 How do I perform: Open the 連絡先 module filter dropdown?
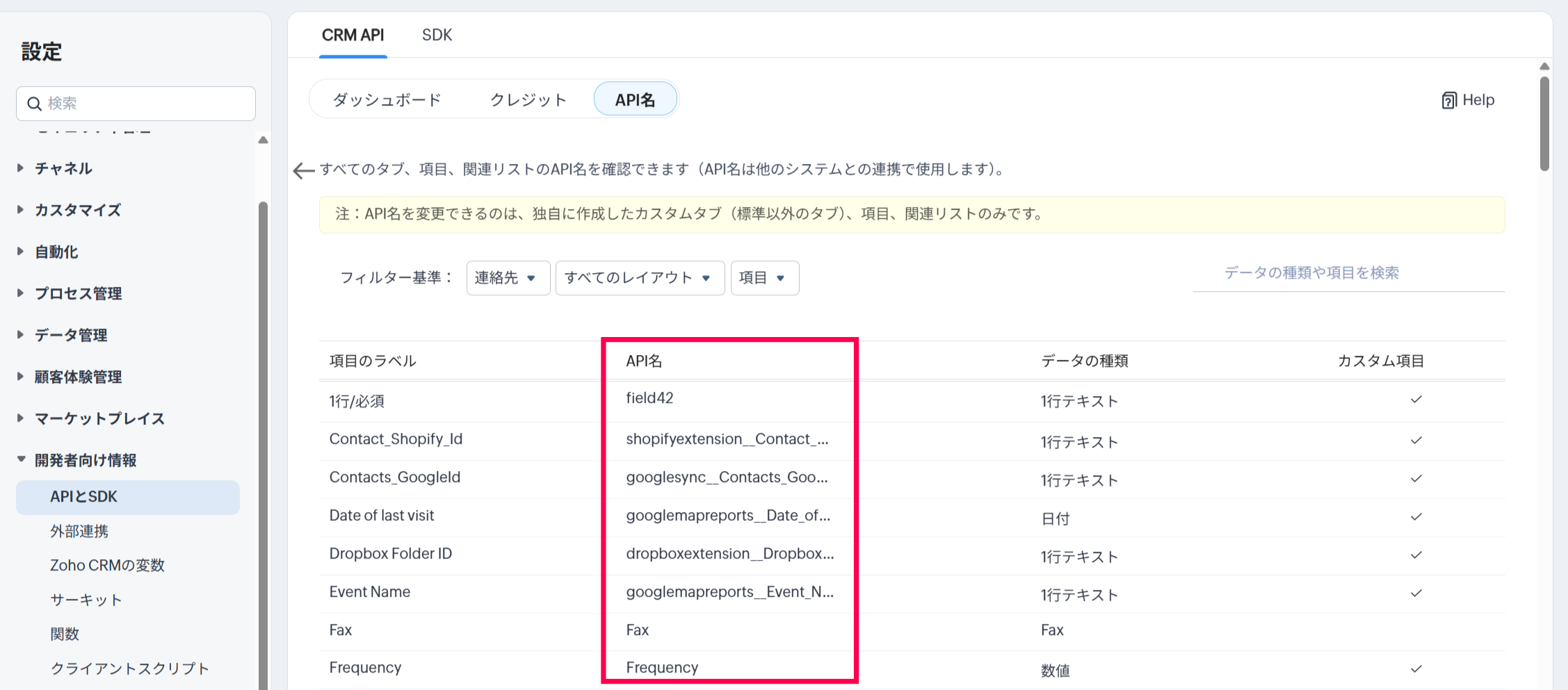pyautogui.click(x=508, y=278)
